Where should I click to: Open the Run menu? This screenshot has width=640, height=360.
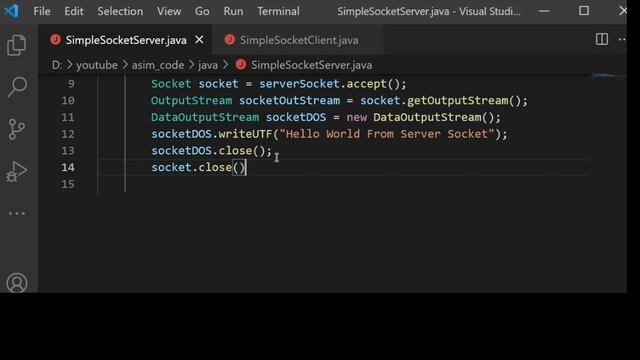click(233, 11)
